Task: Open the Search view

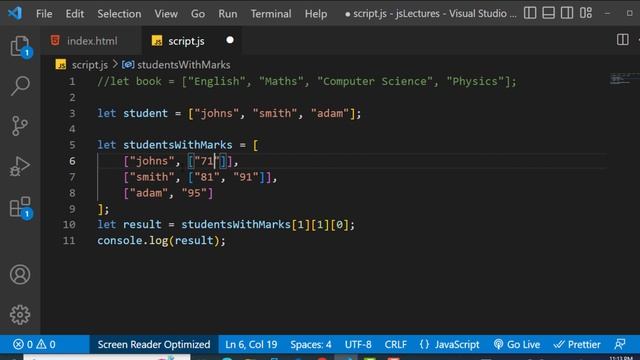Action: pos(20,86)
